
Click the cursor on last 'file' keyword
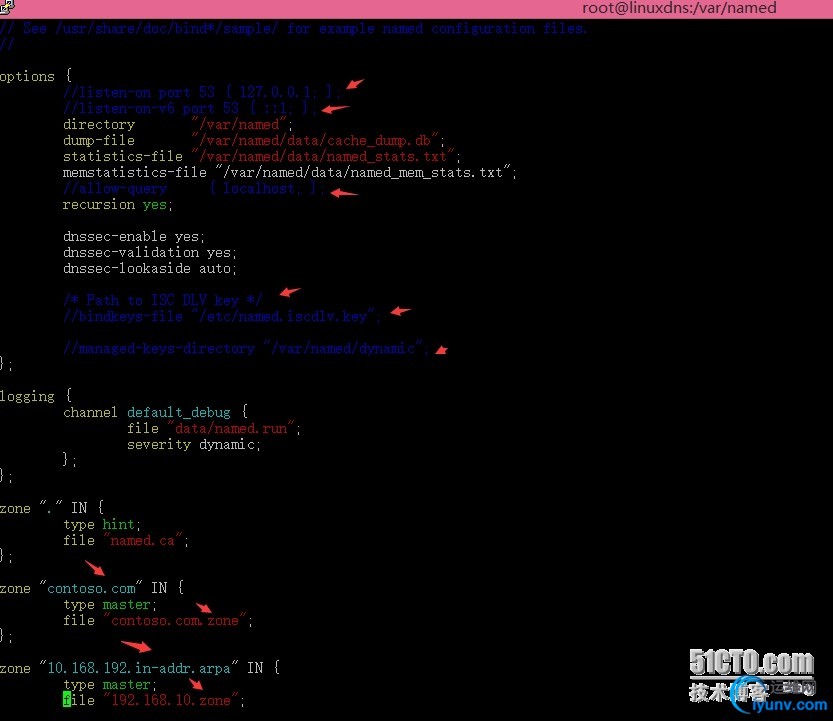[x=67, y=700]
